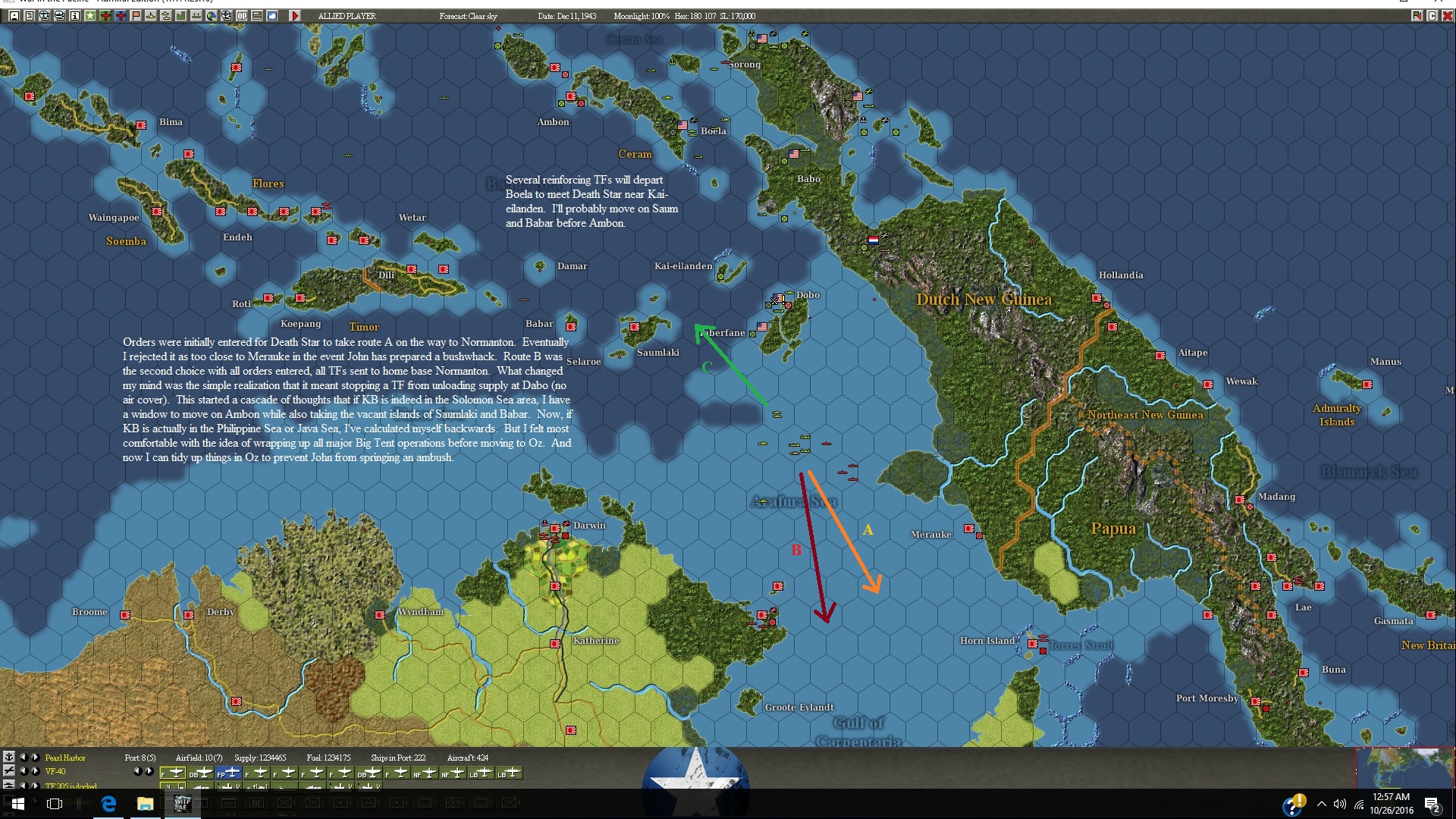The height and width of the screenshot is (819, 1456).
Task: Open Task View on the taskbar
Action: coord(55,804)
